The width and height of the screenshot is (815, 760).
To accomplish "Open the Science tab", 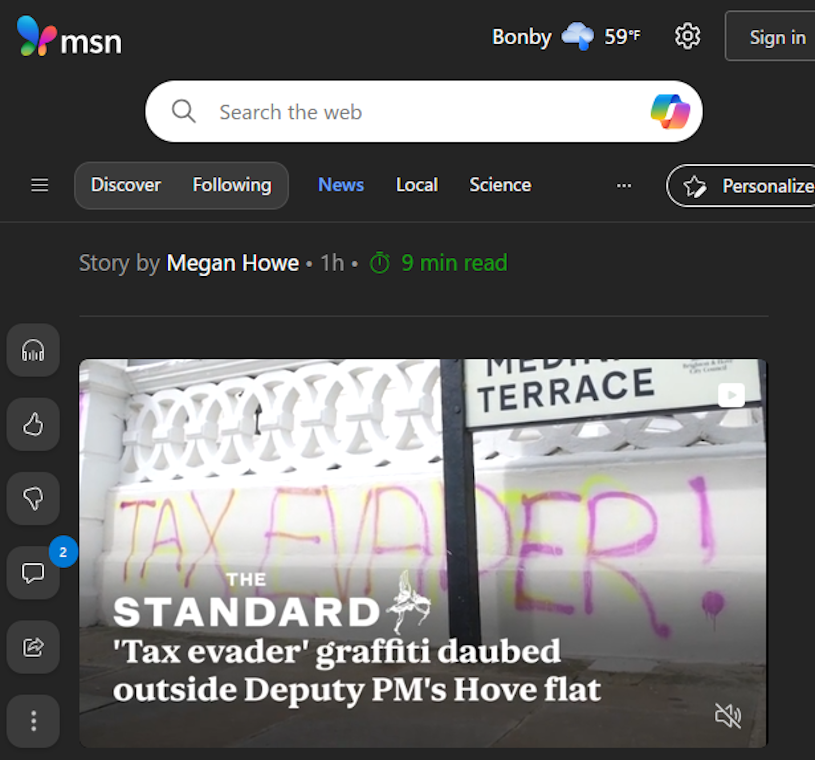I will (x=500, y=185).
